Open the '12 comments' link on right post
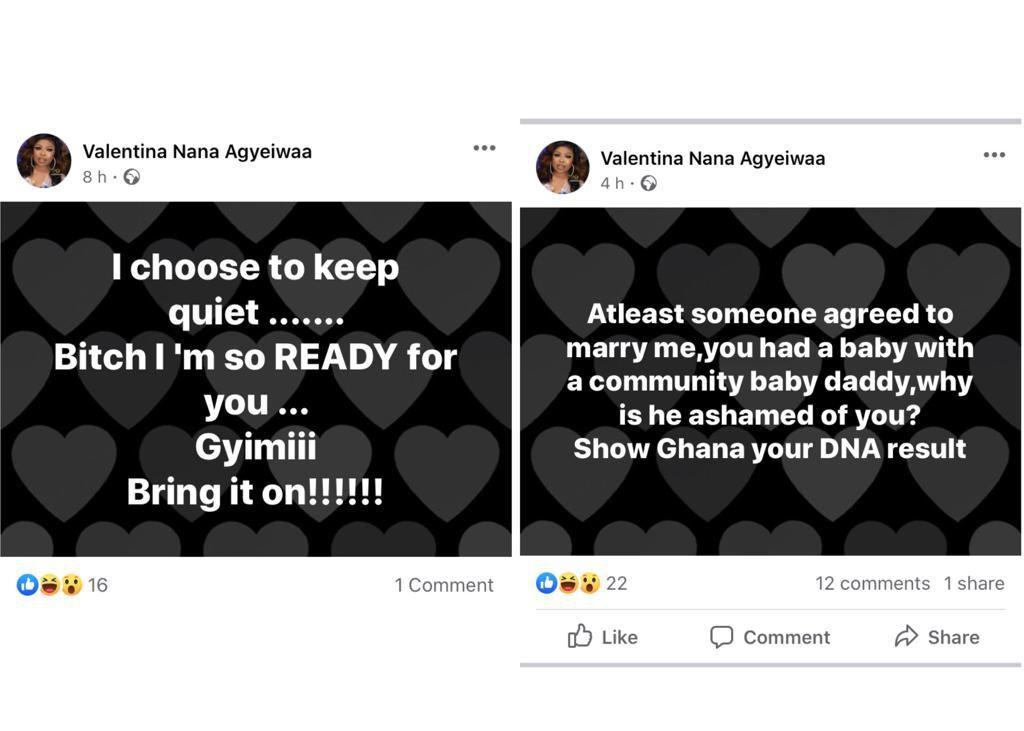This screenshot has height=731, width=1024. pos(872,583)
